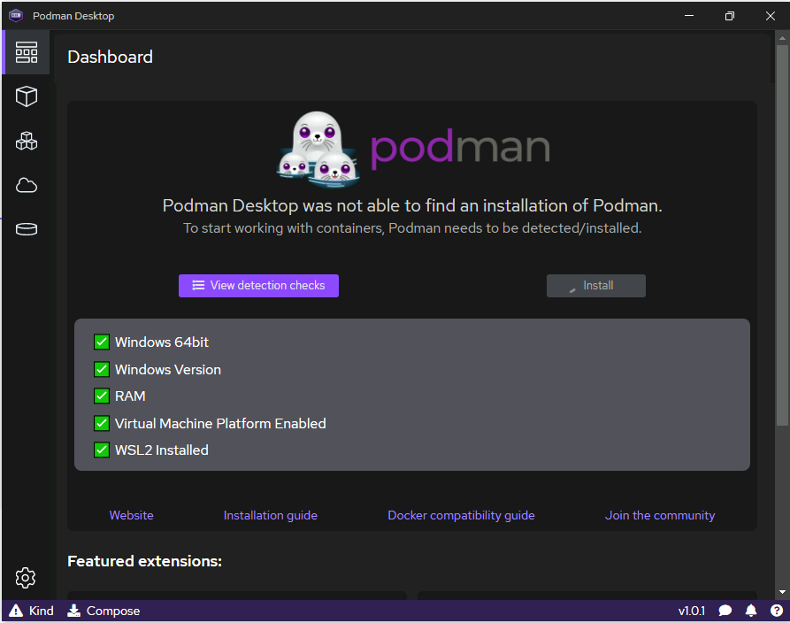Click the Compose download icon in status bar
The image size is (790, 623).
tap(74, 611)
